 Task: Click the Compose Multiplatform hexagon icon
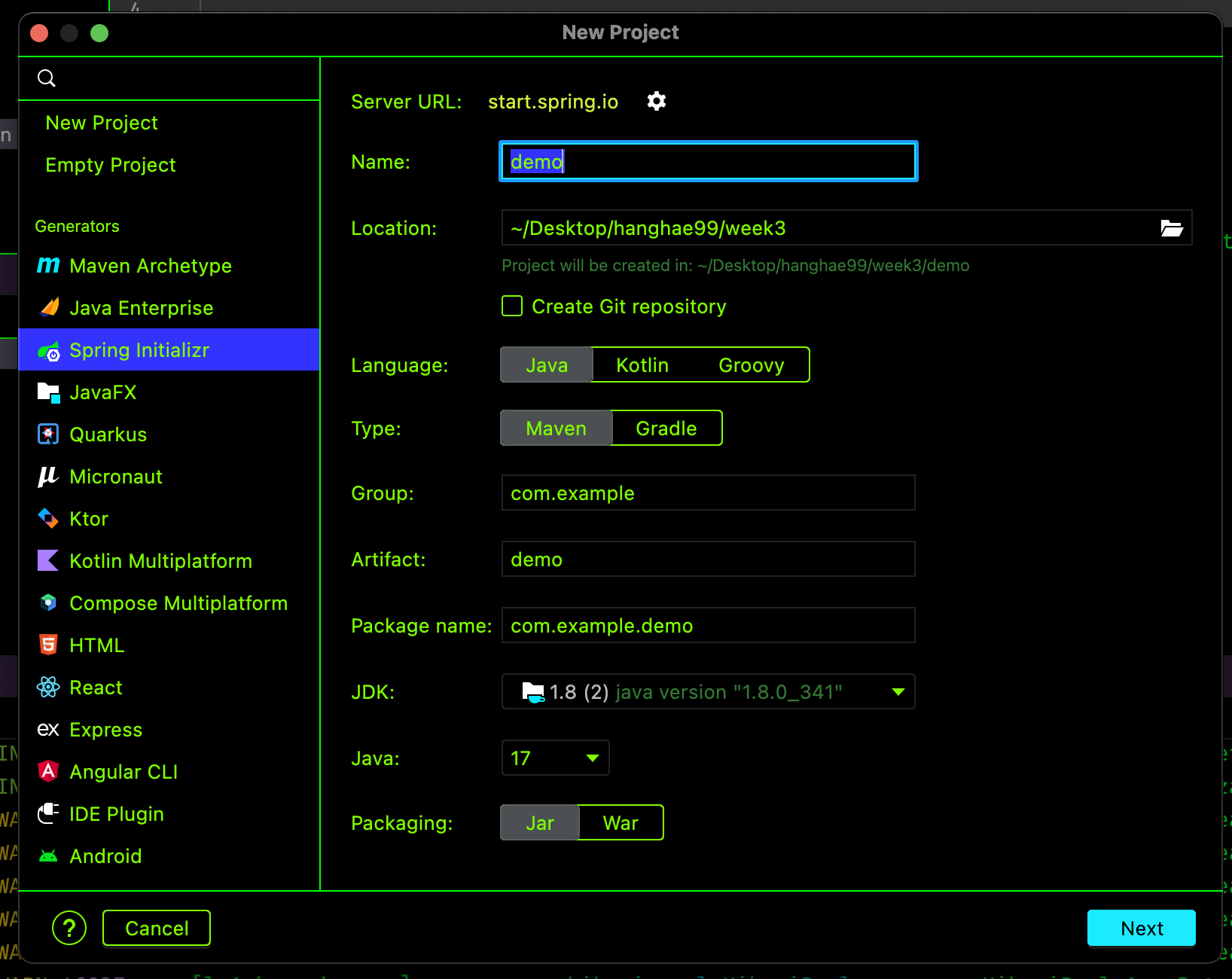[48, 602]
